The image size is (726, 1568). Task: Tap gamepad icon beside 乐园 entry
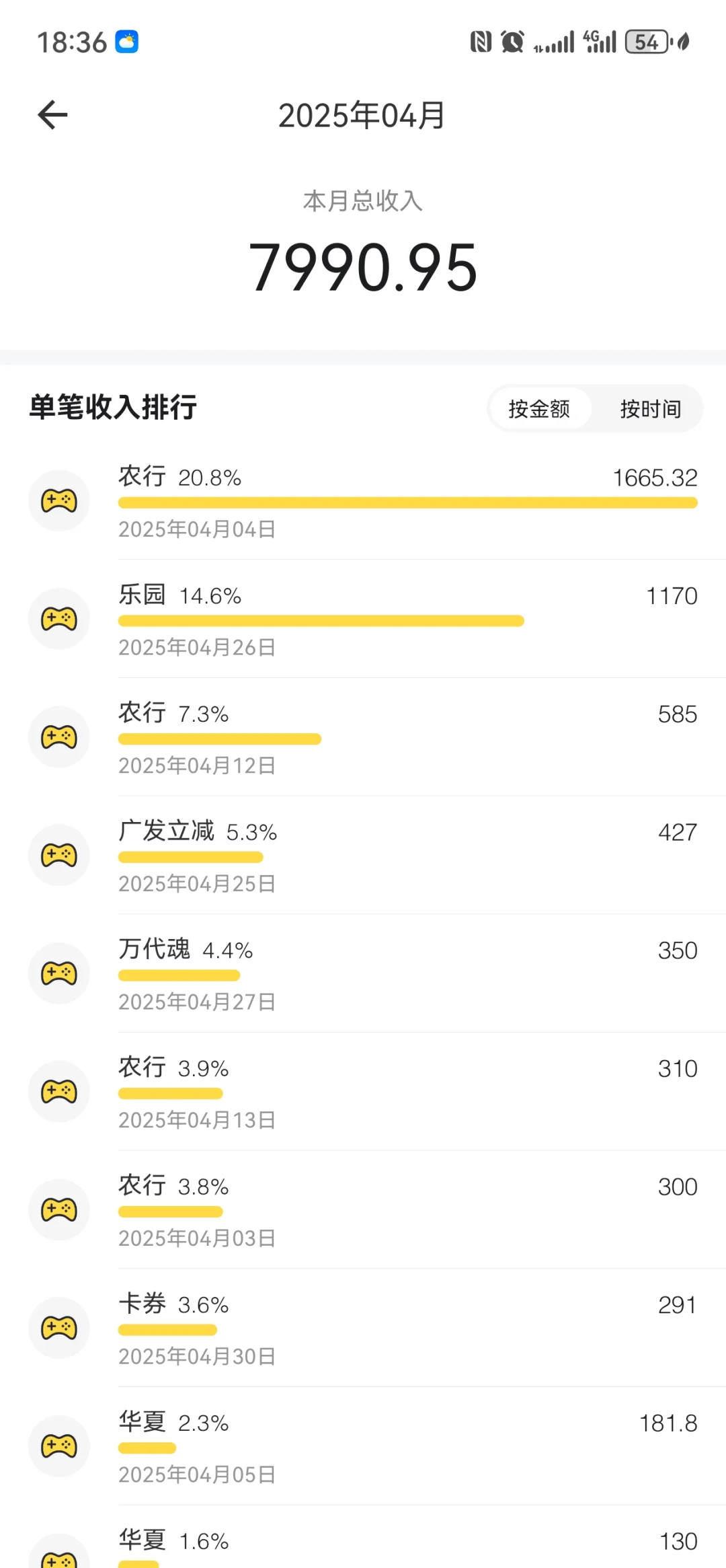click(59, 619)
